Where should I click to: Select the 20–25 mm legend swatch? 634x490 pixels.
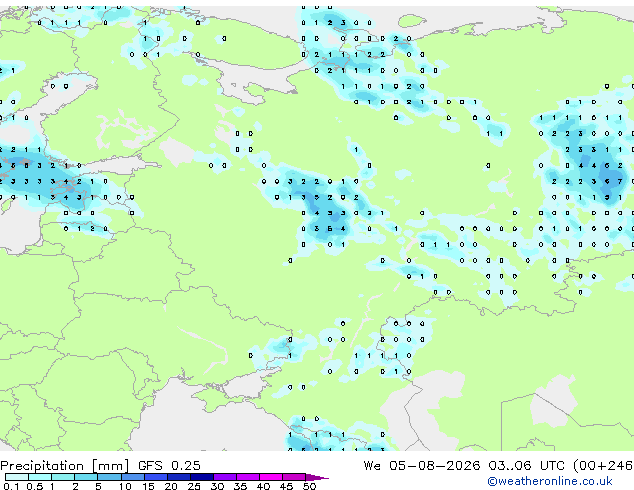tap(179, 477)
